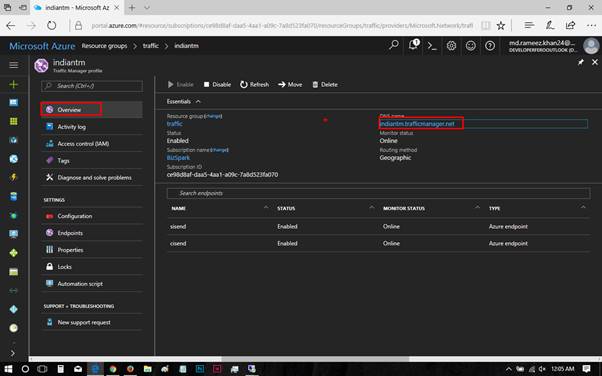Click the green plus New resource icon

click(x=13, y=84)
